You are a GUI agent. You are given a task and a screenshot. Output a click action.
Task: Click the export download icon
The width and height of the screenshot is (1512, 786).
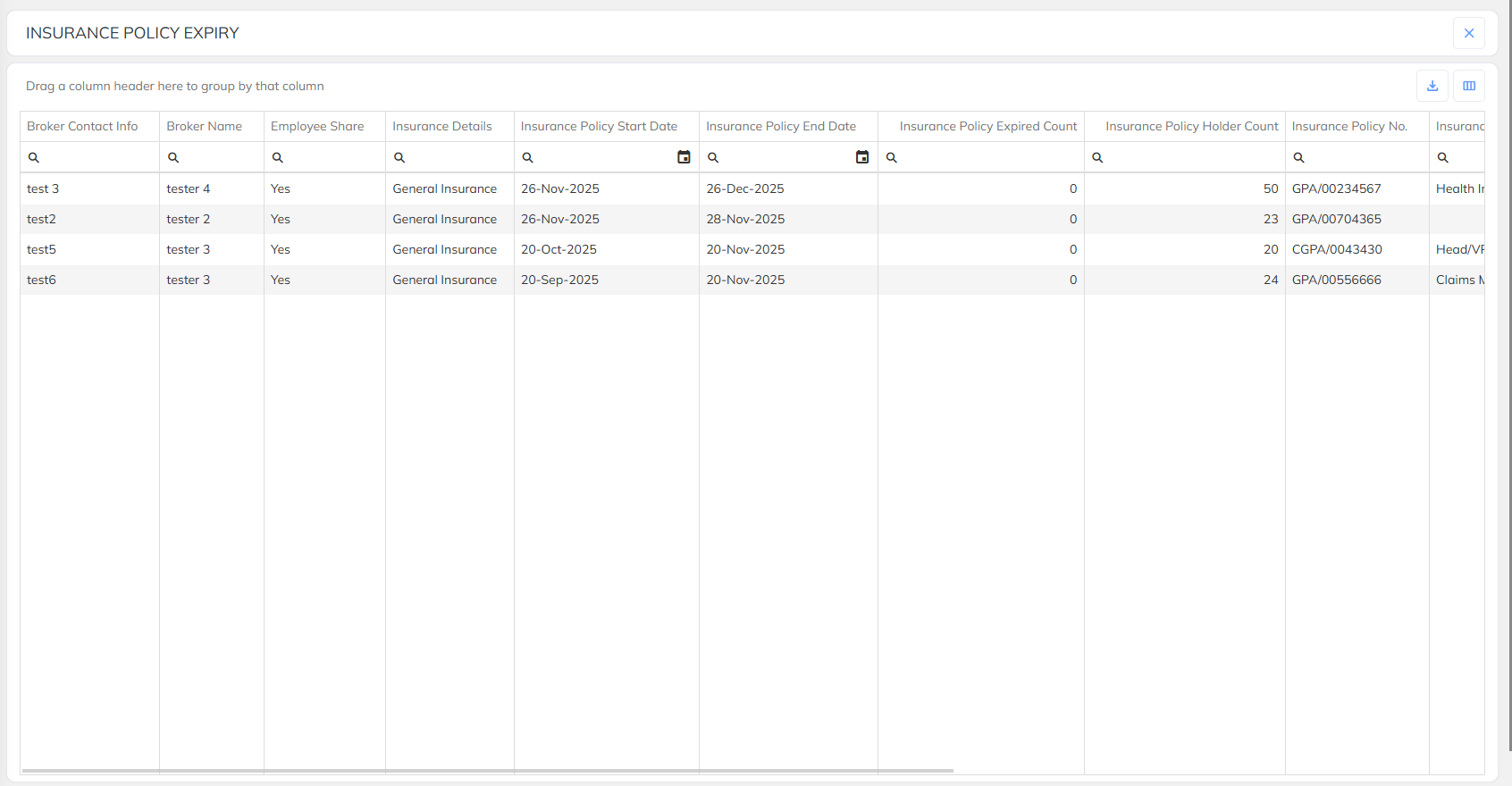pos(1432,86)
